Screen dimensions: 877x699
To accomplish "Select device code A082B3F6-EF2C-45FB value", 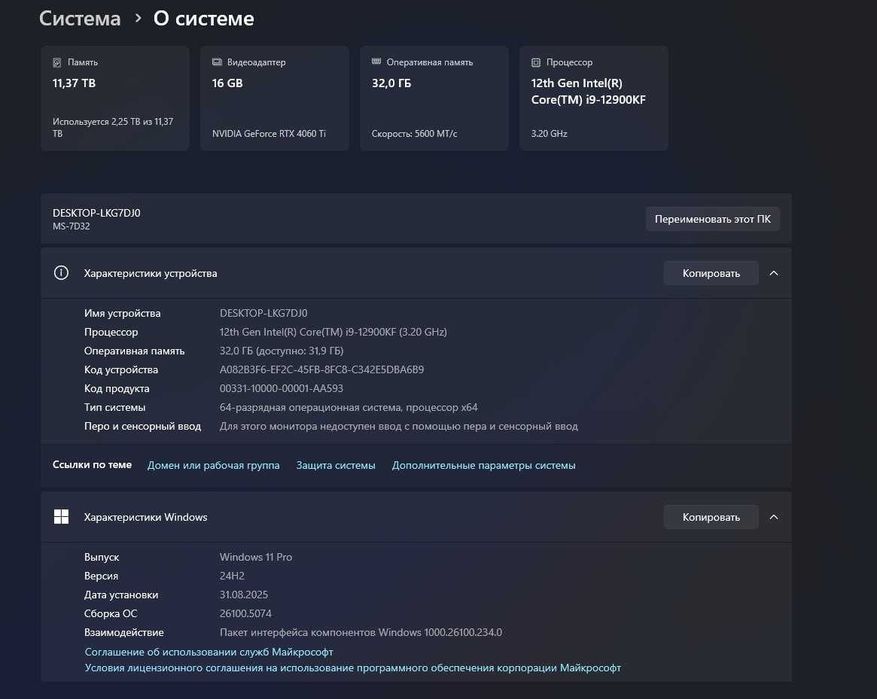I will (322, 370).
